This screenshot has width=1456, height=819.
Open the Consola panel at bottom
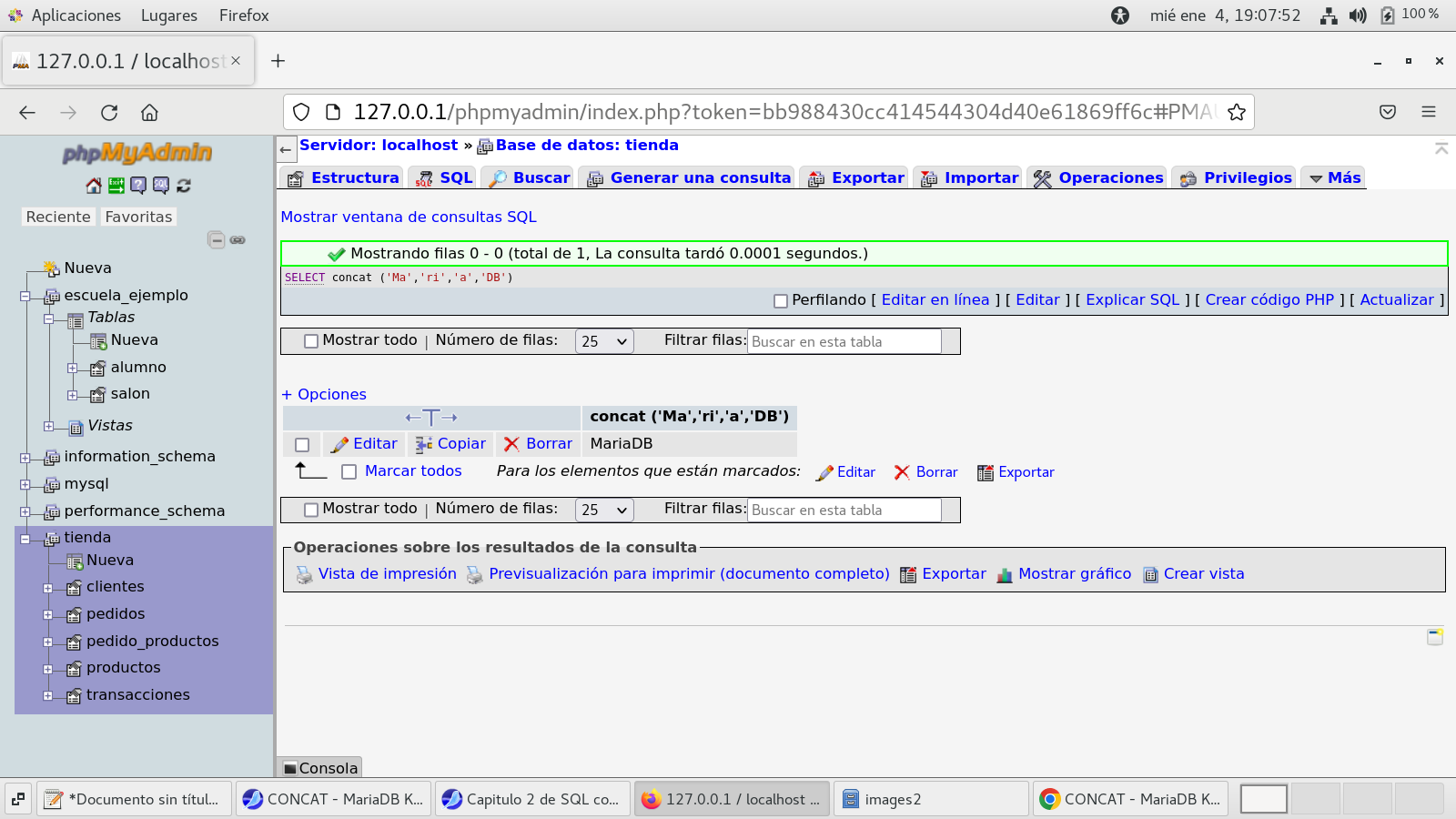tap(320, 768)
